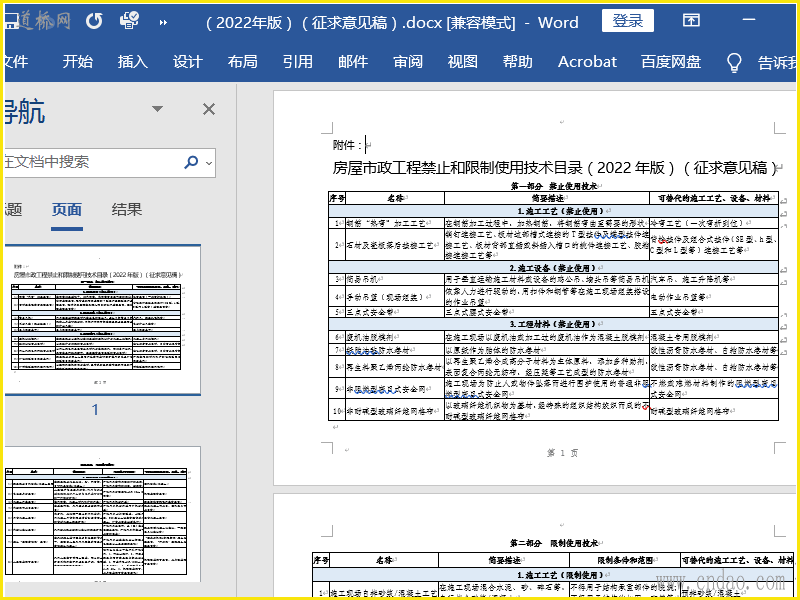Click the 登录 login button
Screen dimensions: 800x600
(x=628, y=21)
